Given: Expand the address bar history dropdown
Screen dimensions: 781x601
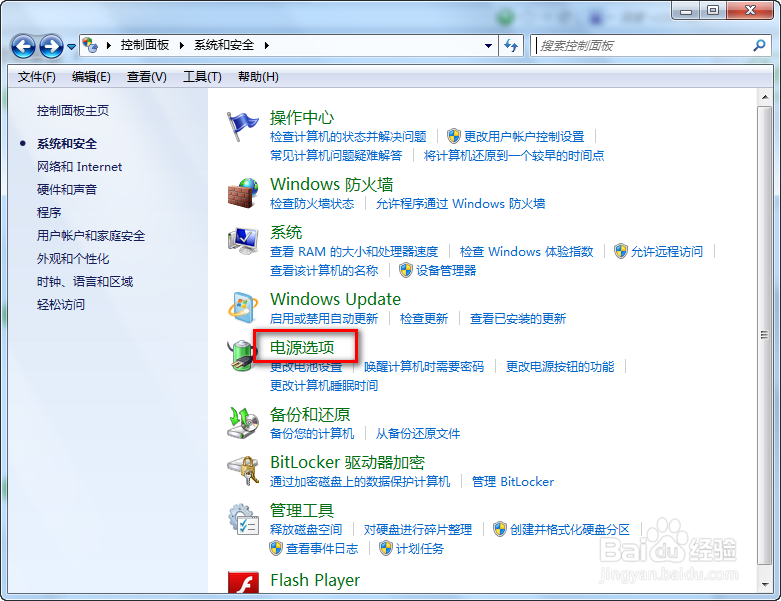Looking at the screenshot, I should (489, 46).
